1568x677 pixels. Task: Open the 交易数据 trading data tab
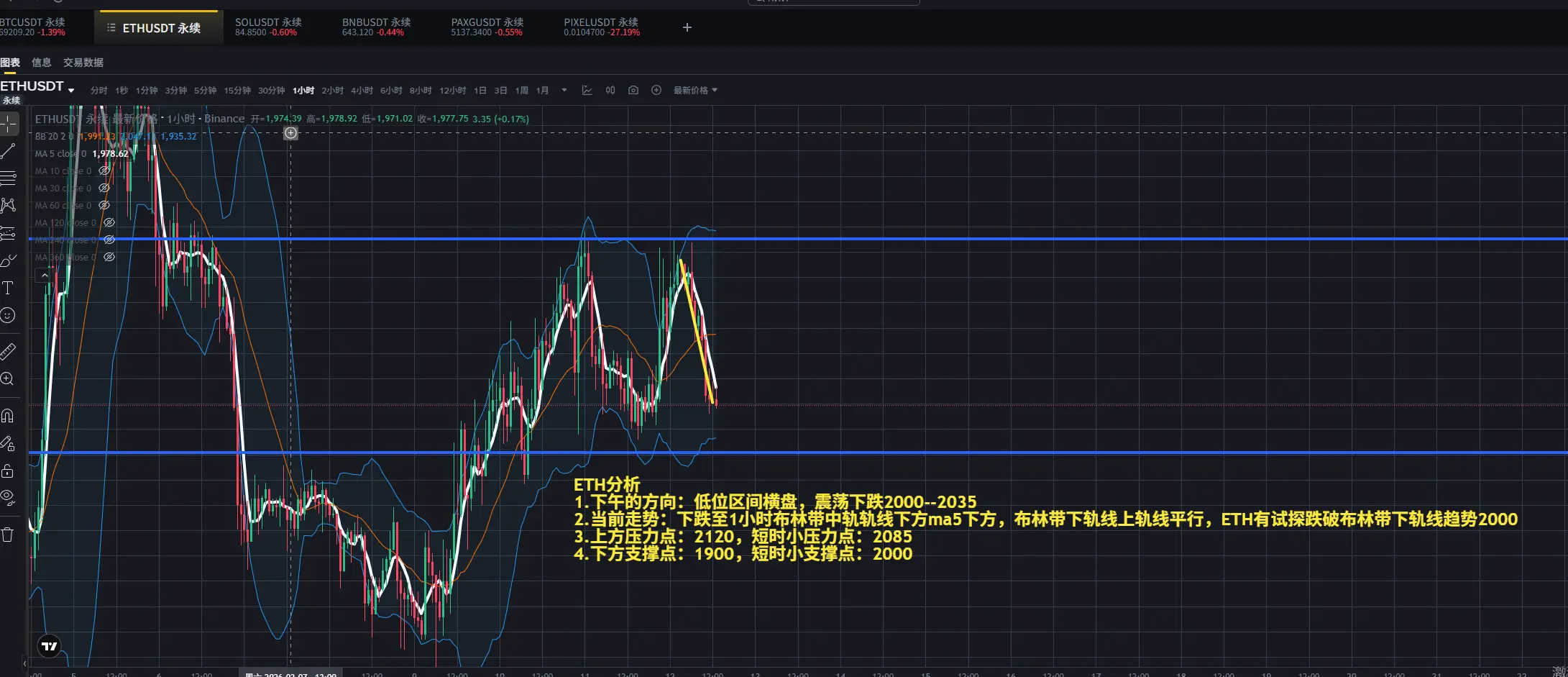83,63
